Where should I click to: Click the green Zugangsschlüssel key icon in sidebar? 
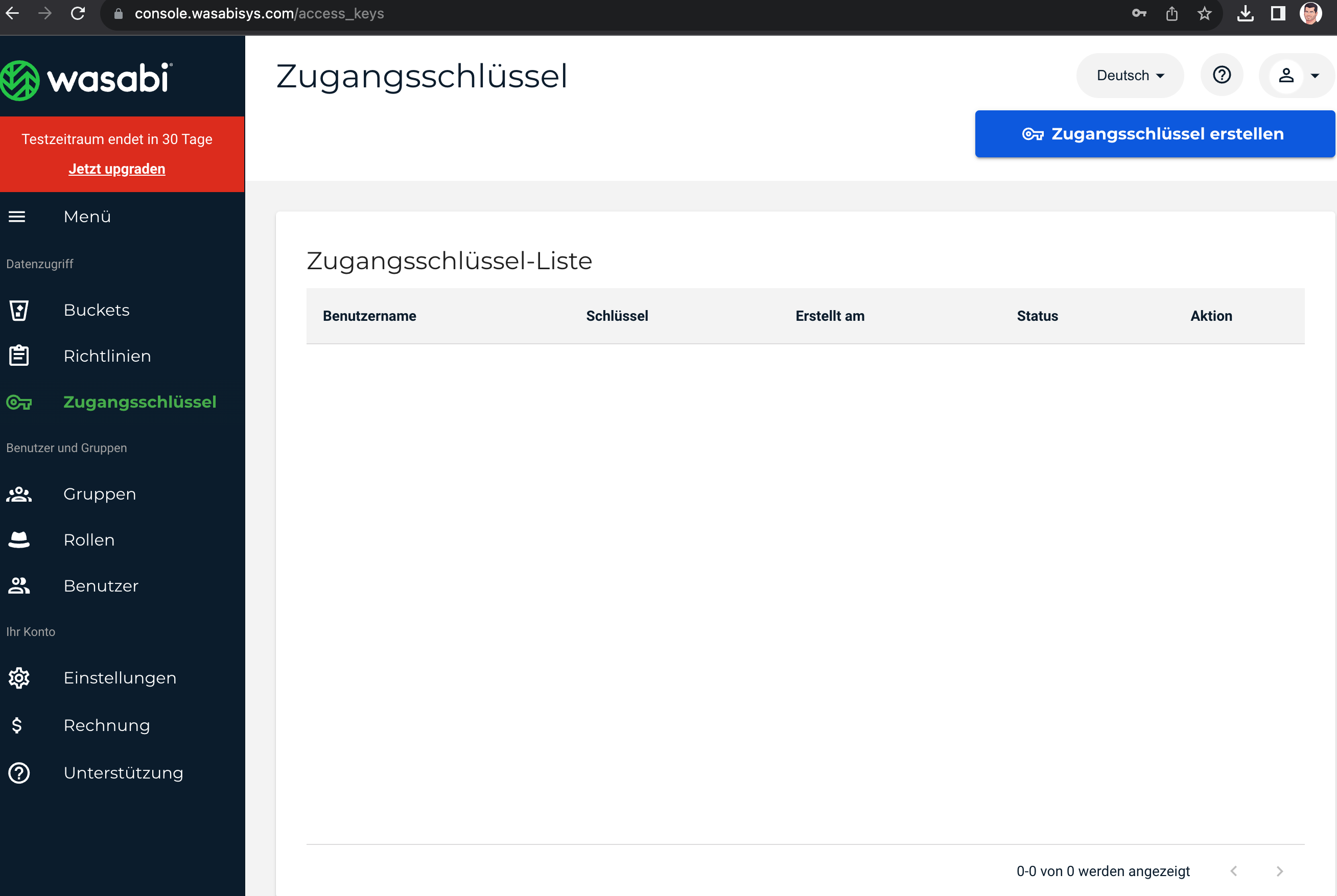[19, 403]
